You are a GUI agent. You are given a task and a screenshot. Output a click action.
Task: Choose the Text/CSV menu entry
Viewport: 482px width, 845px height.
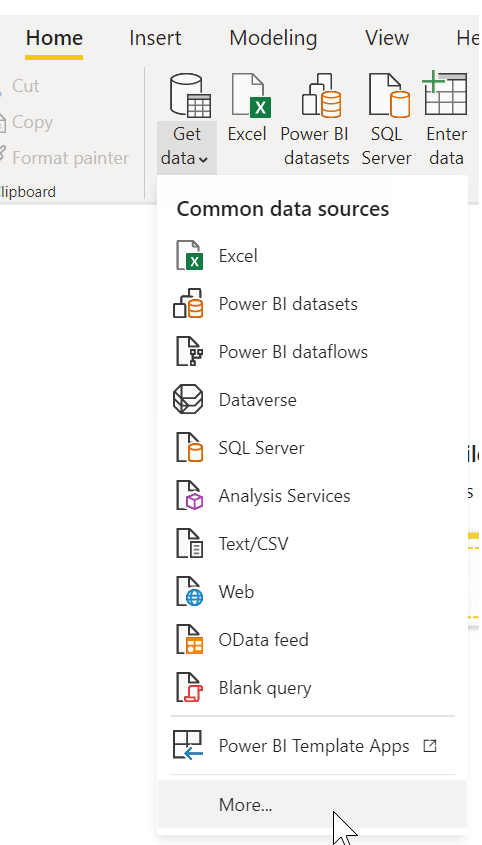253,544
